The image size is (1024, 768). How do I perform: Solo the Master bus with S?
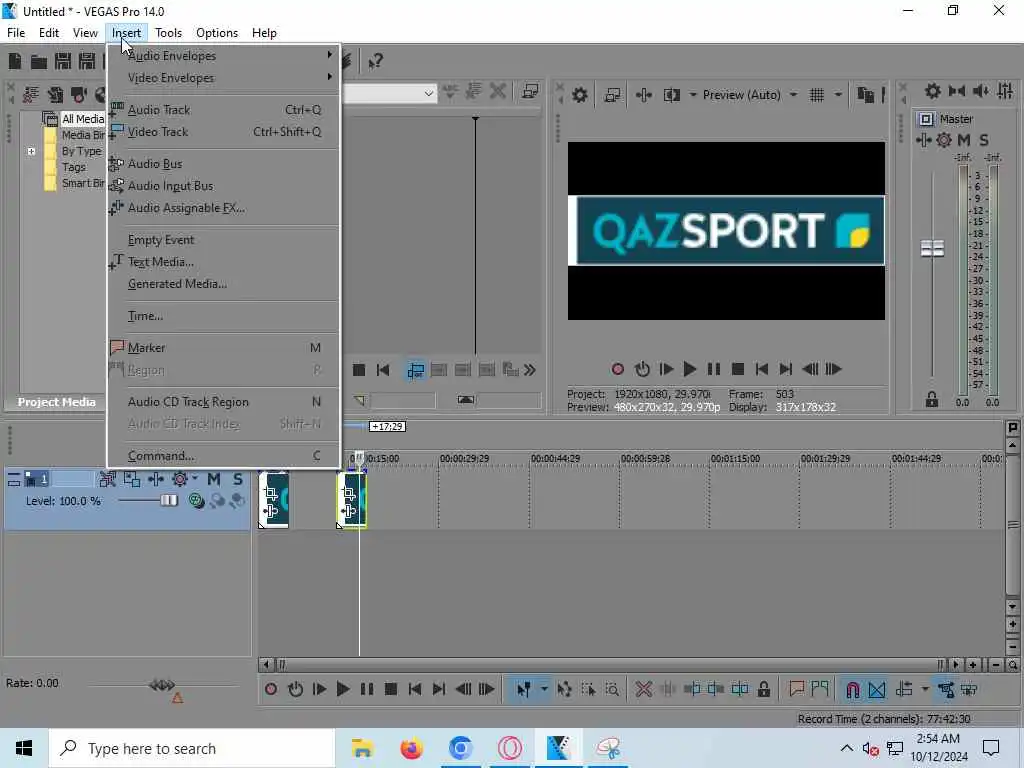pos(984,140)
